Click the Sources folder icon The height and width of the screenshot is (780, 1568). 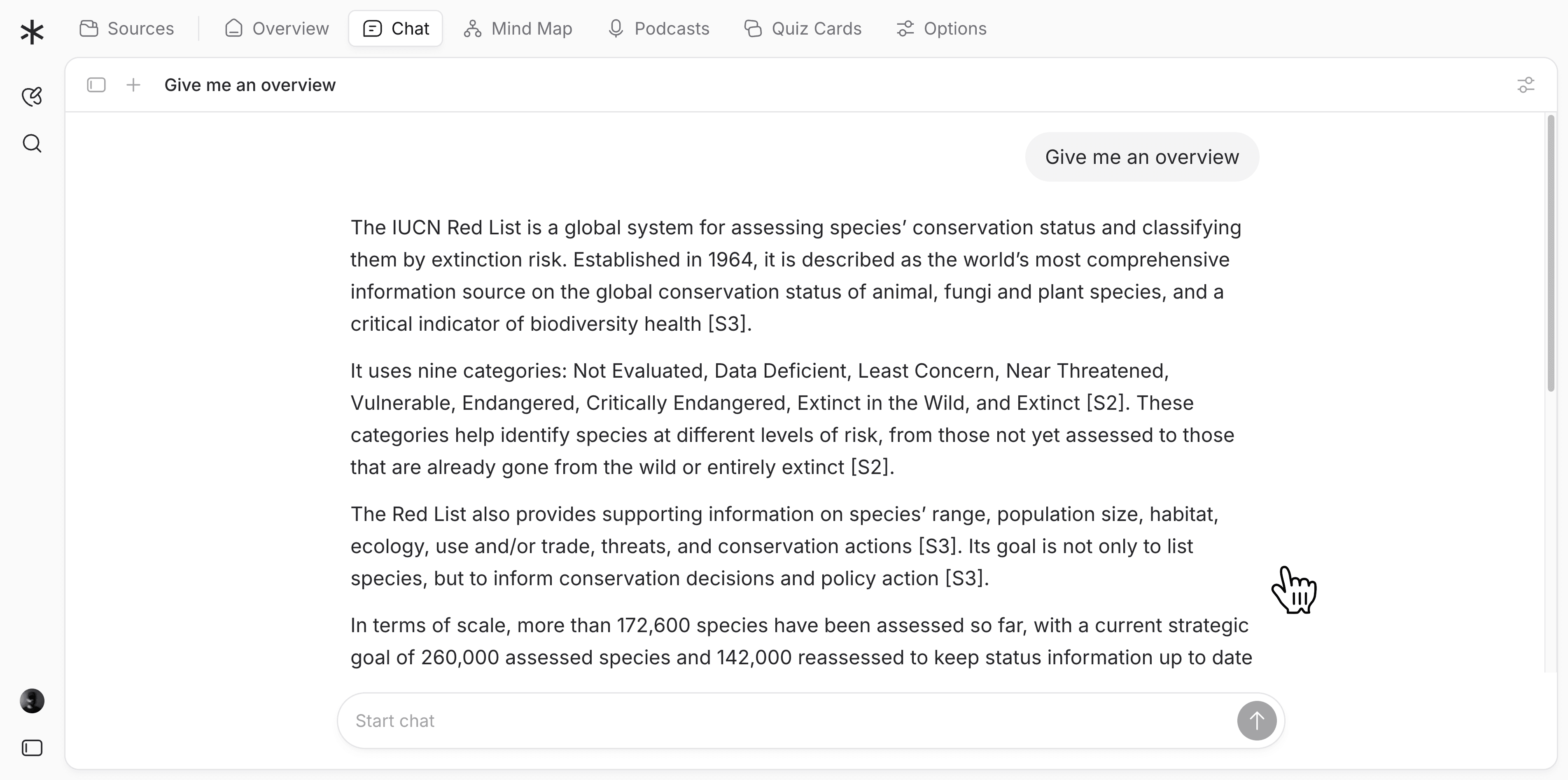(x=89, y=28)
